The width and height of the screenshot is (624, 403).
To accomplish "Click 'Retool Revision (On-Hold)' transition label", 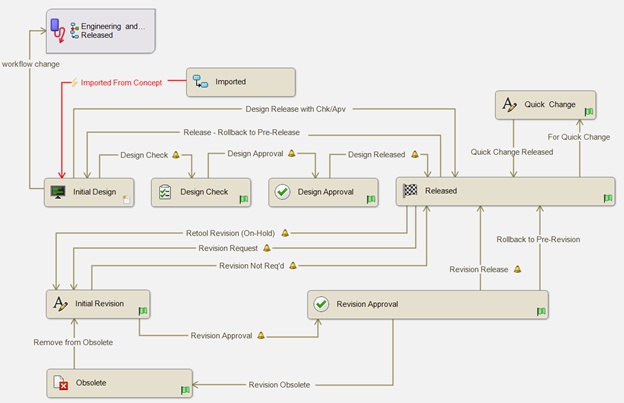I will click(x=230, y=233).
